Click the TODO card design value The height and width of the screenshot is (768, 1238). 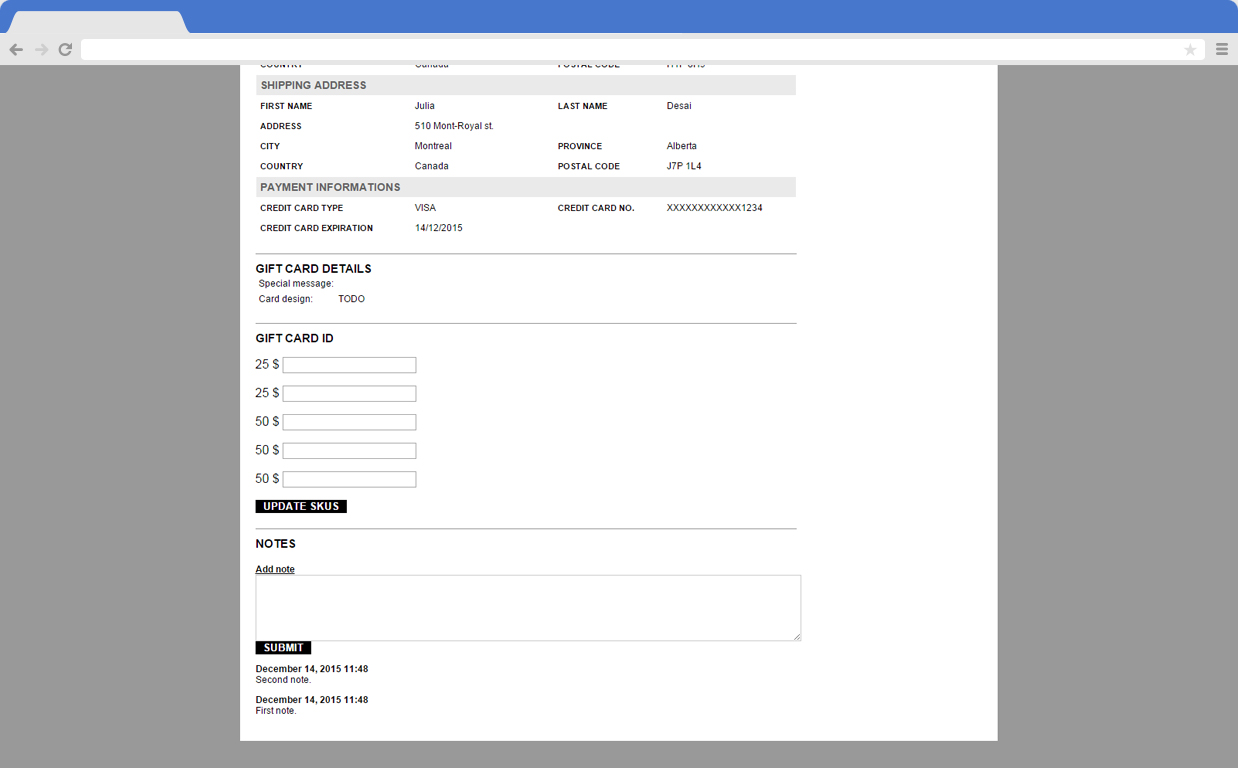point(351,298)
